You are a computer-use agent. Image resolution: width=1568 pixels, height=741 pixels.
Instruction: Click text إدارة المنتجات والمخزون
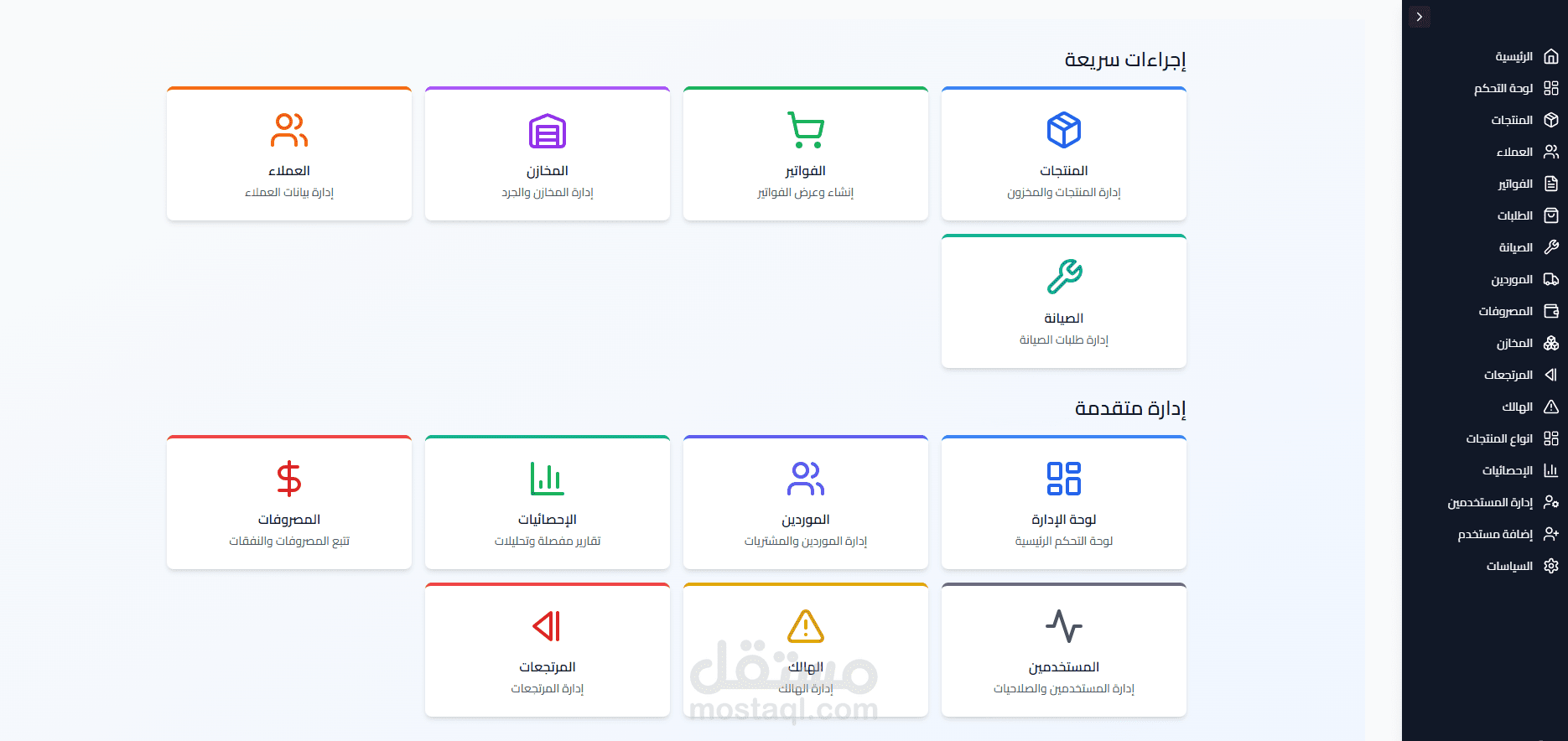[1064, 193]
